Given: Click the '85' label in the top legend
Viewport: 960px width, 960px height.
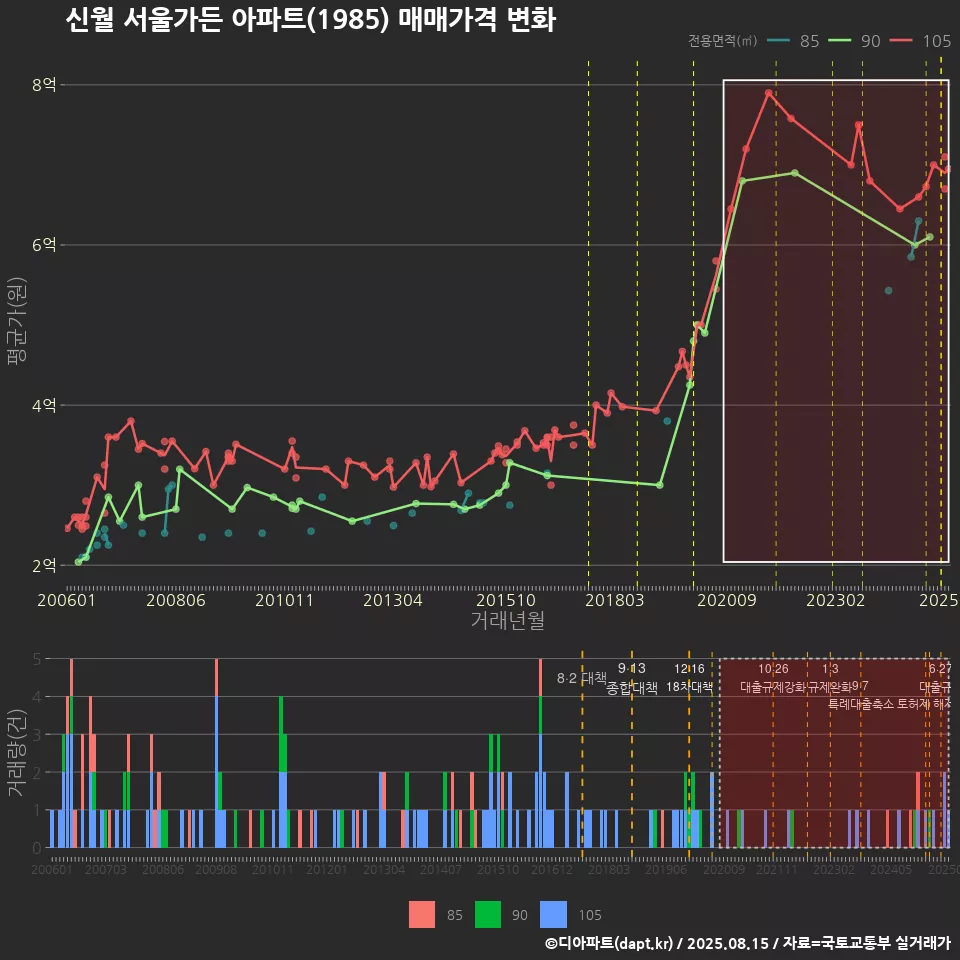Looking at the screenshot, I should point(809,41).
